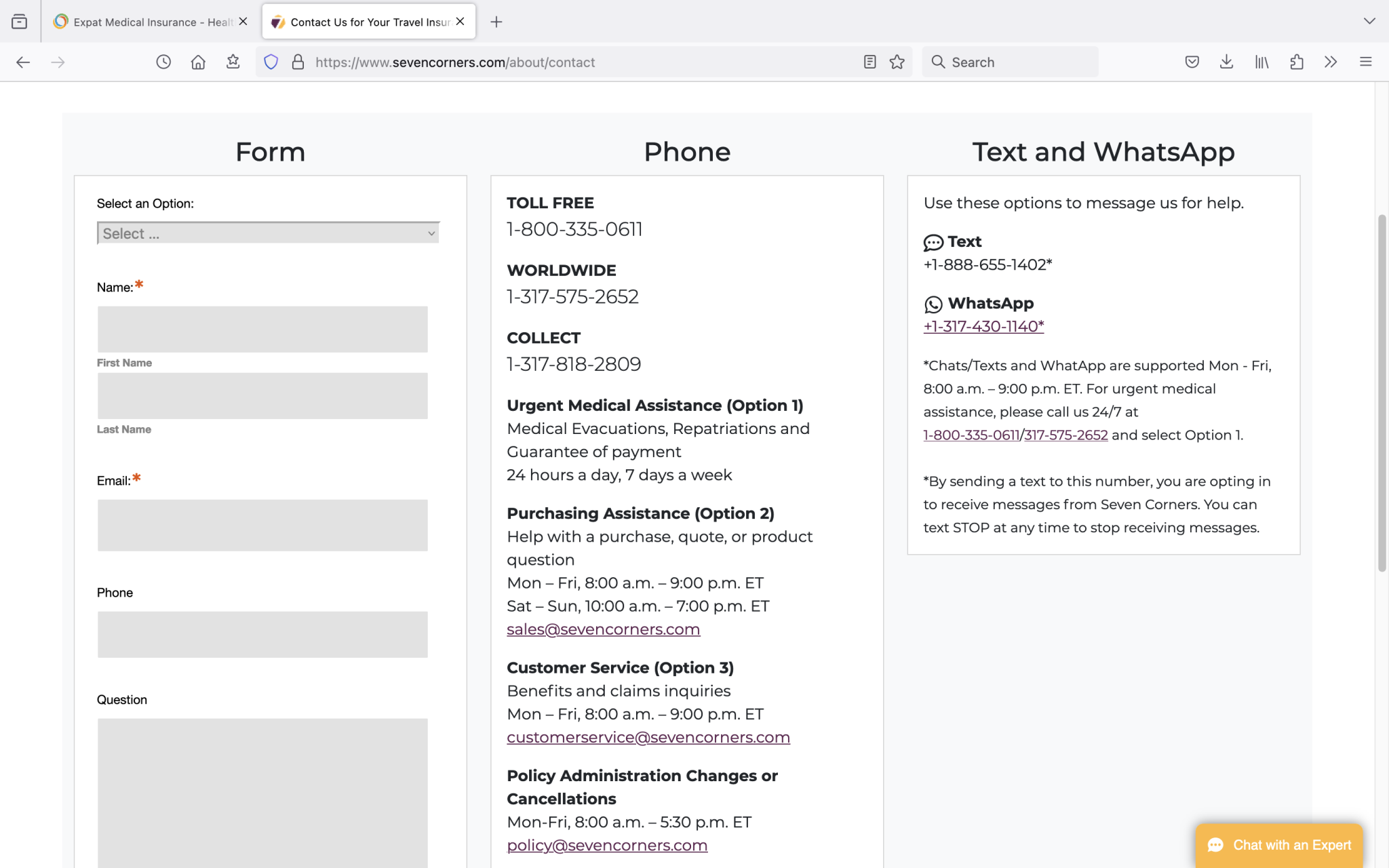Click the Phone section heading

tap(687, 152)
